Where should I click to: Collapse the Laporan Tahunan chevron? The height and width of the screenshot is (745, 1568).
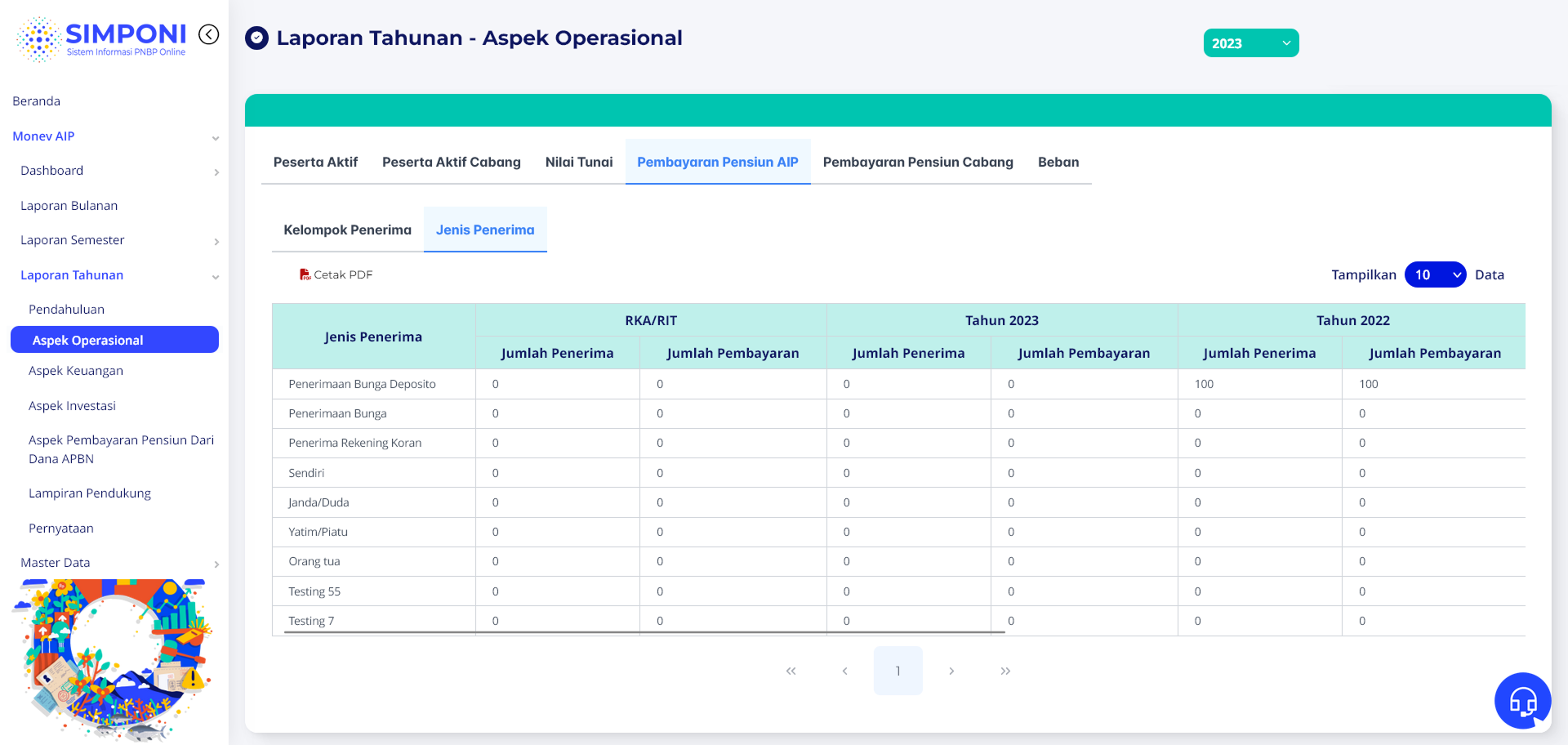pyautogui.click(x=216, y=277)
